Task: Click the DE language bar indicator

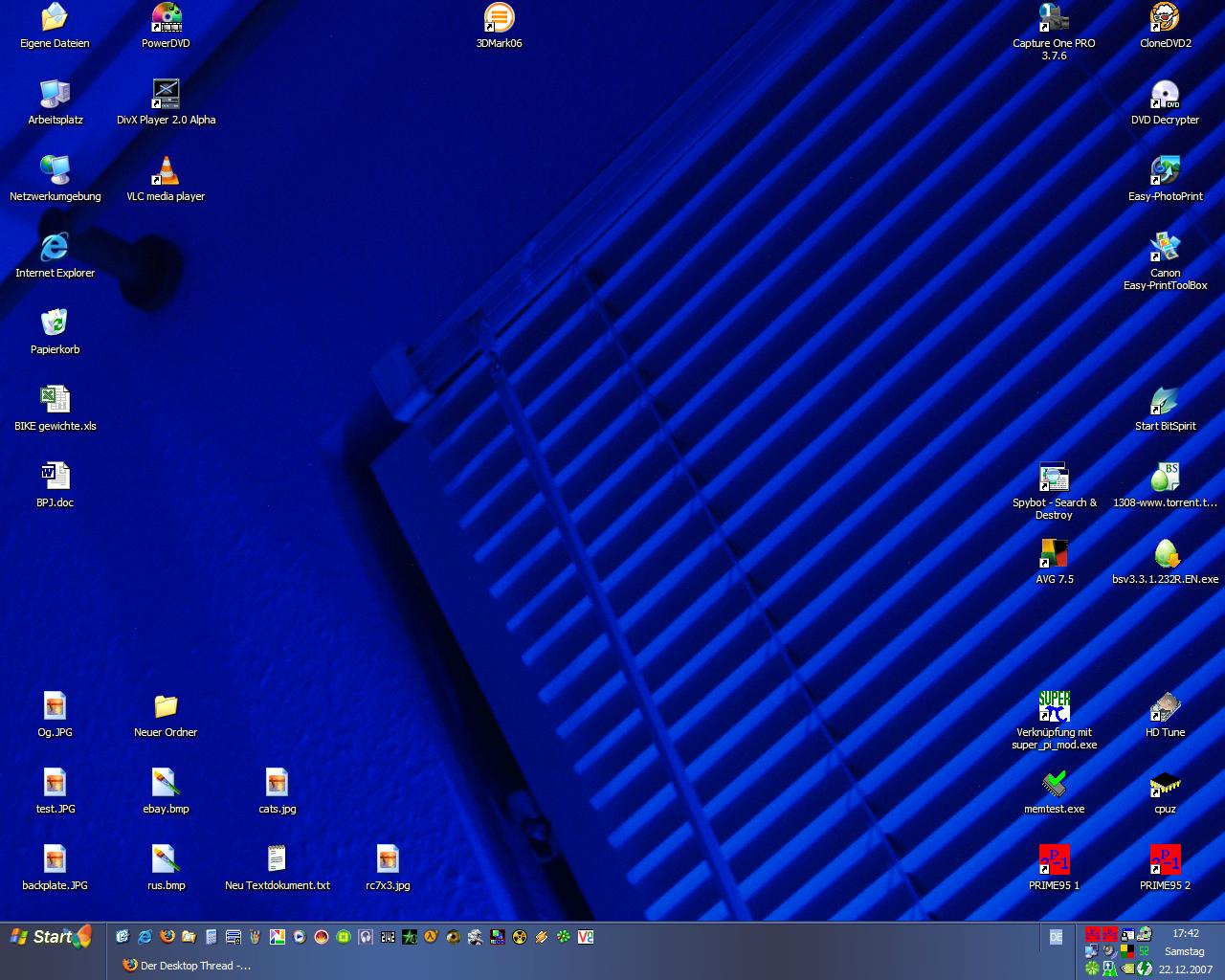Action: (1056, 937)
